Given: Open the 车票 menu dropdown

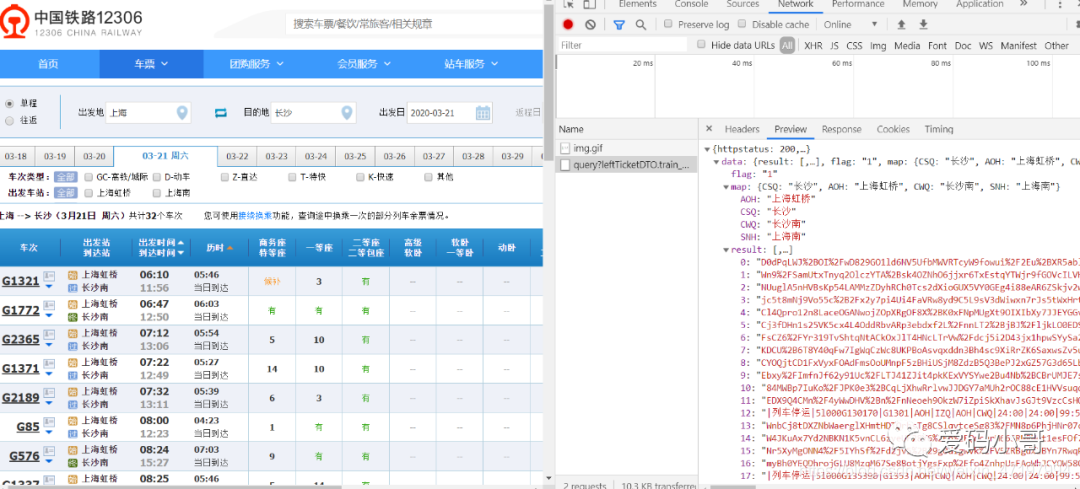Looking at the screenshot, I should pyautogui.click(x=152, y=64).
